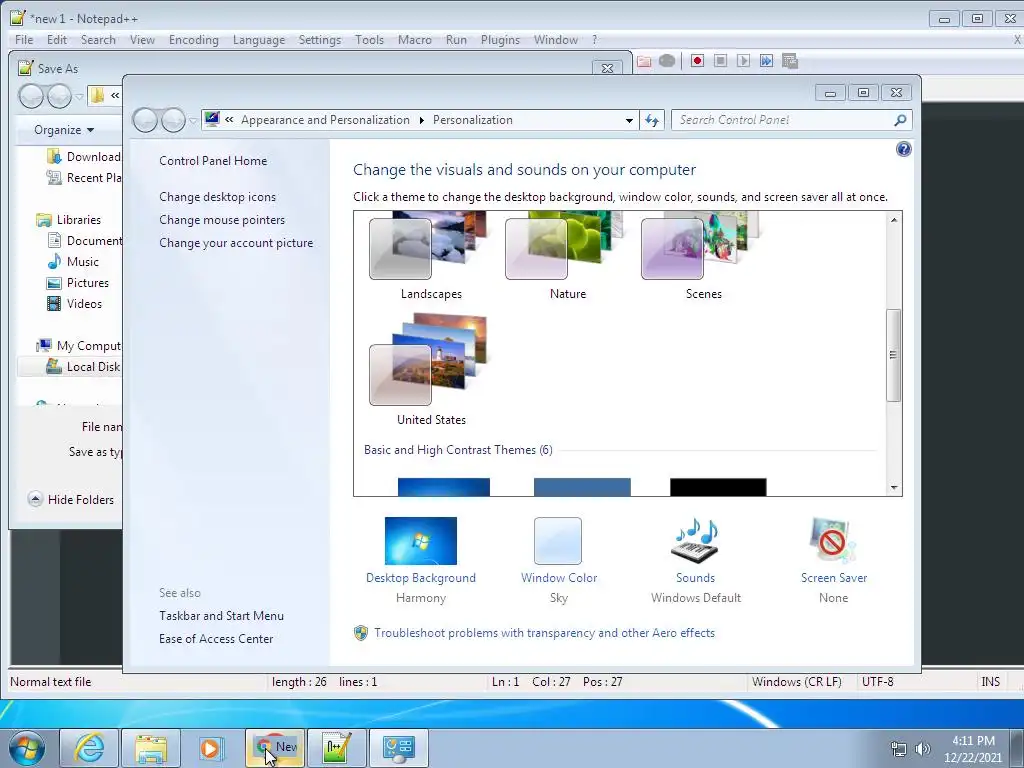
Task: Open Taskbar and Start Menu link
Action: coord(221,616)
